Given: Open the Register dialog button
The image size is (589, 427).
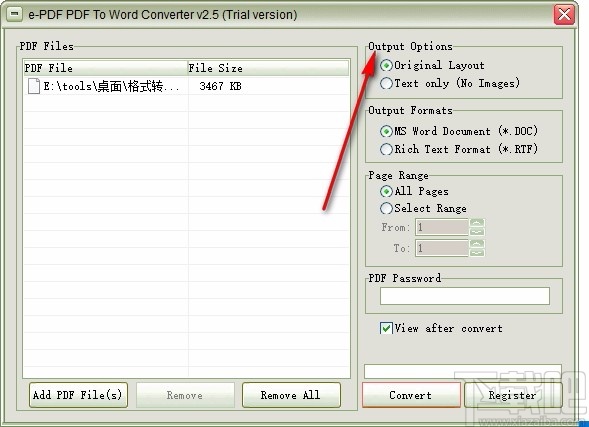Looking at the screenshot, I should point(513,395).
